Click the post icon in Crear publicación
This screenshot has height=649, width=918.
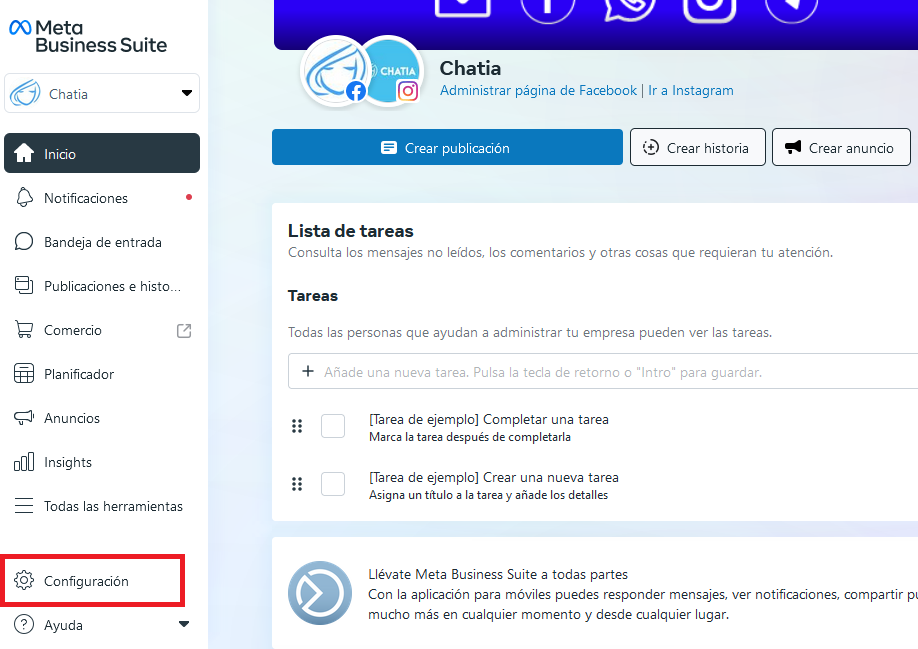(388, 147)
